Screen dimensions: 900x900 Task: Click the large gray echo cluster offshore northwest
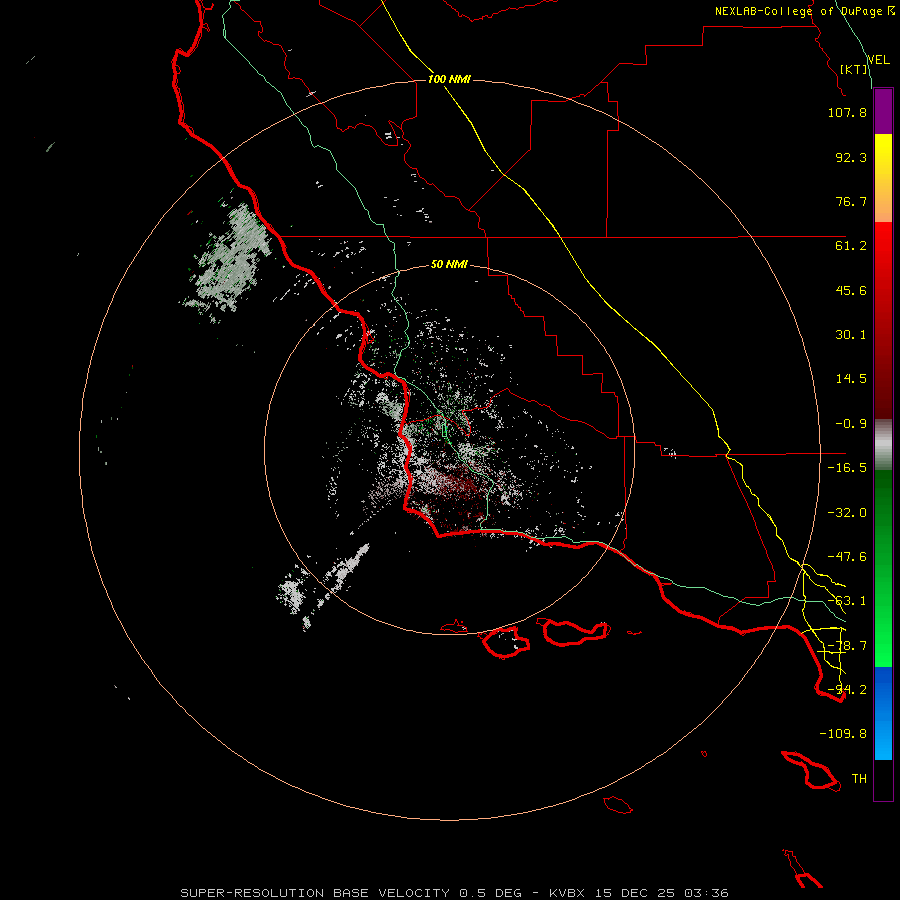(230, 261)
